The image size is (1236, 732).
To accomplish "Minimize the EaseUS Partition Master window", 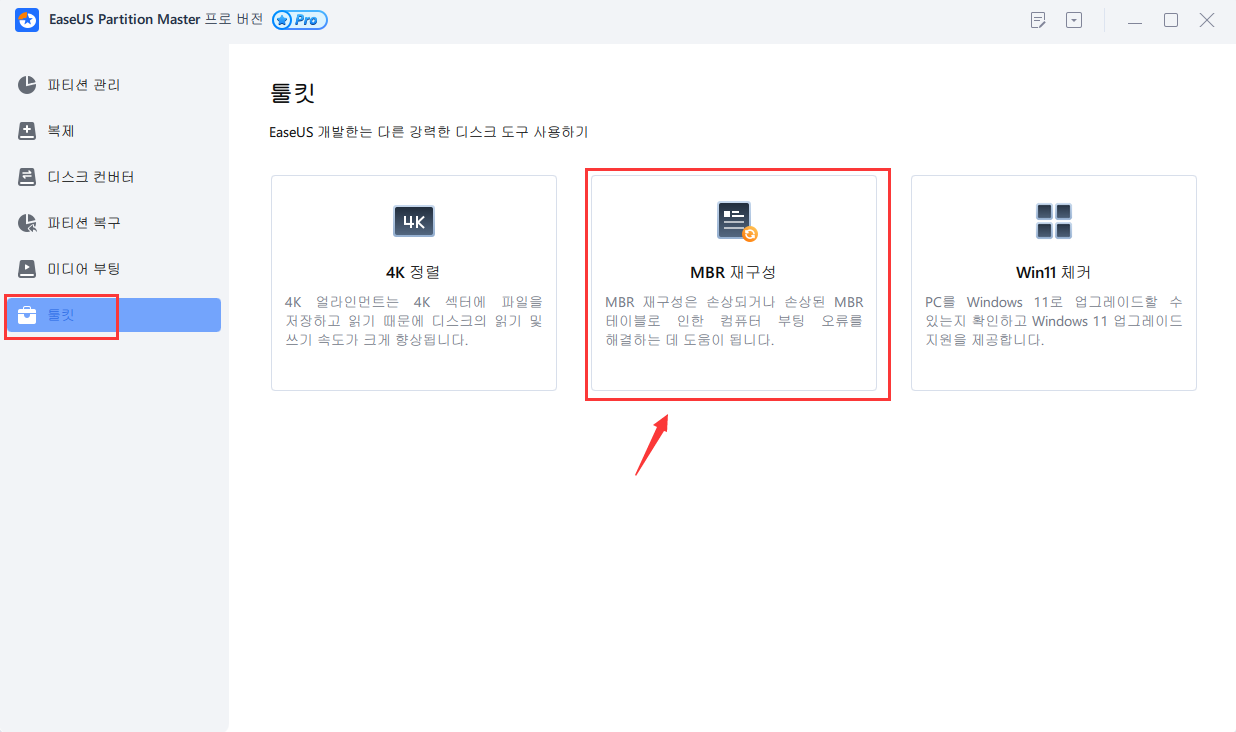I will 1134,21.
